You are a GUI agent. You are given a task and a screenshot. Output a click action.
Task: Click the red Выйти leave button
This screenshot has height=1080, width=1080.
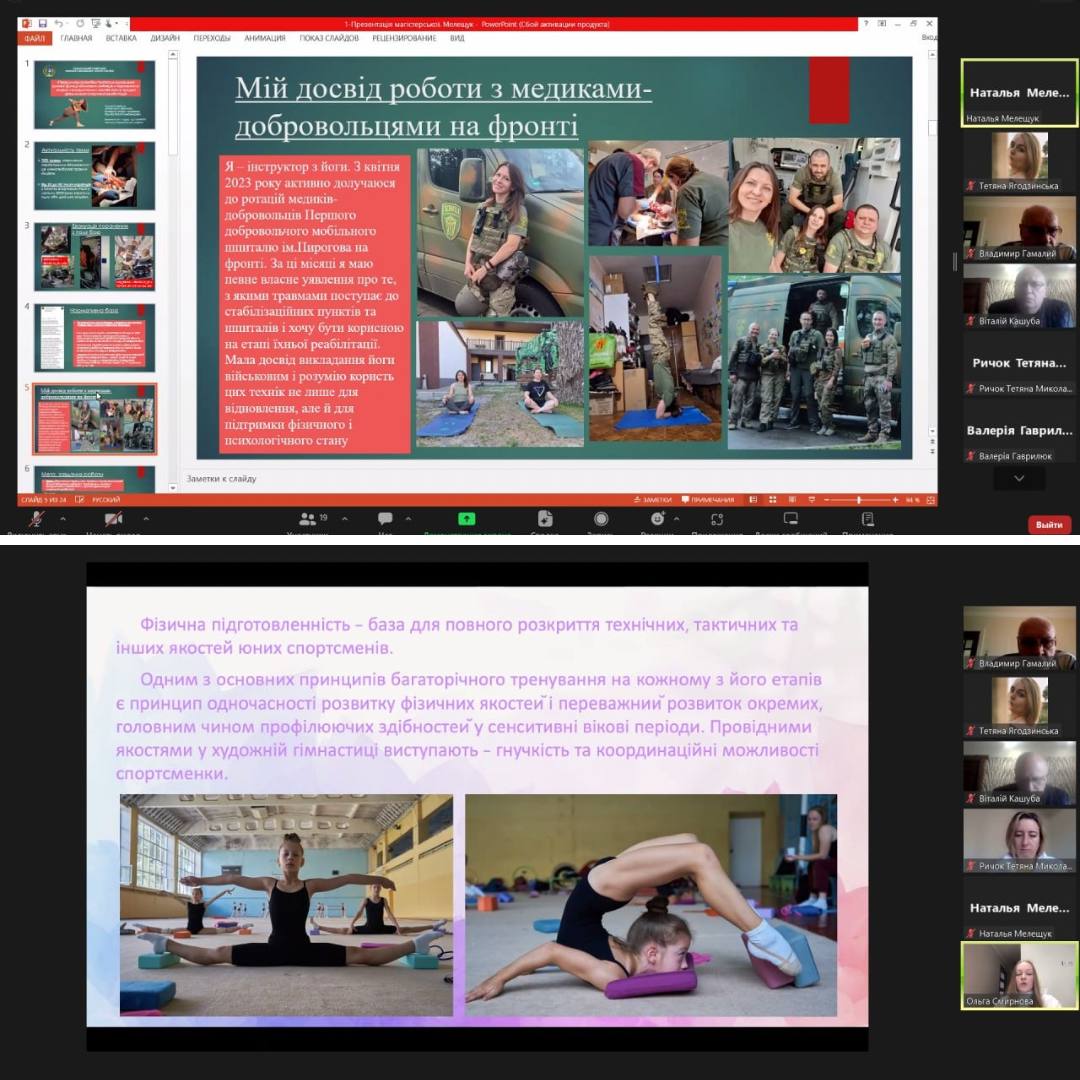(1049, 525)
